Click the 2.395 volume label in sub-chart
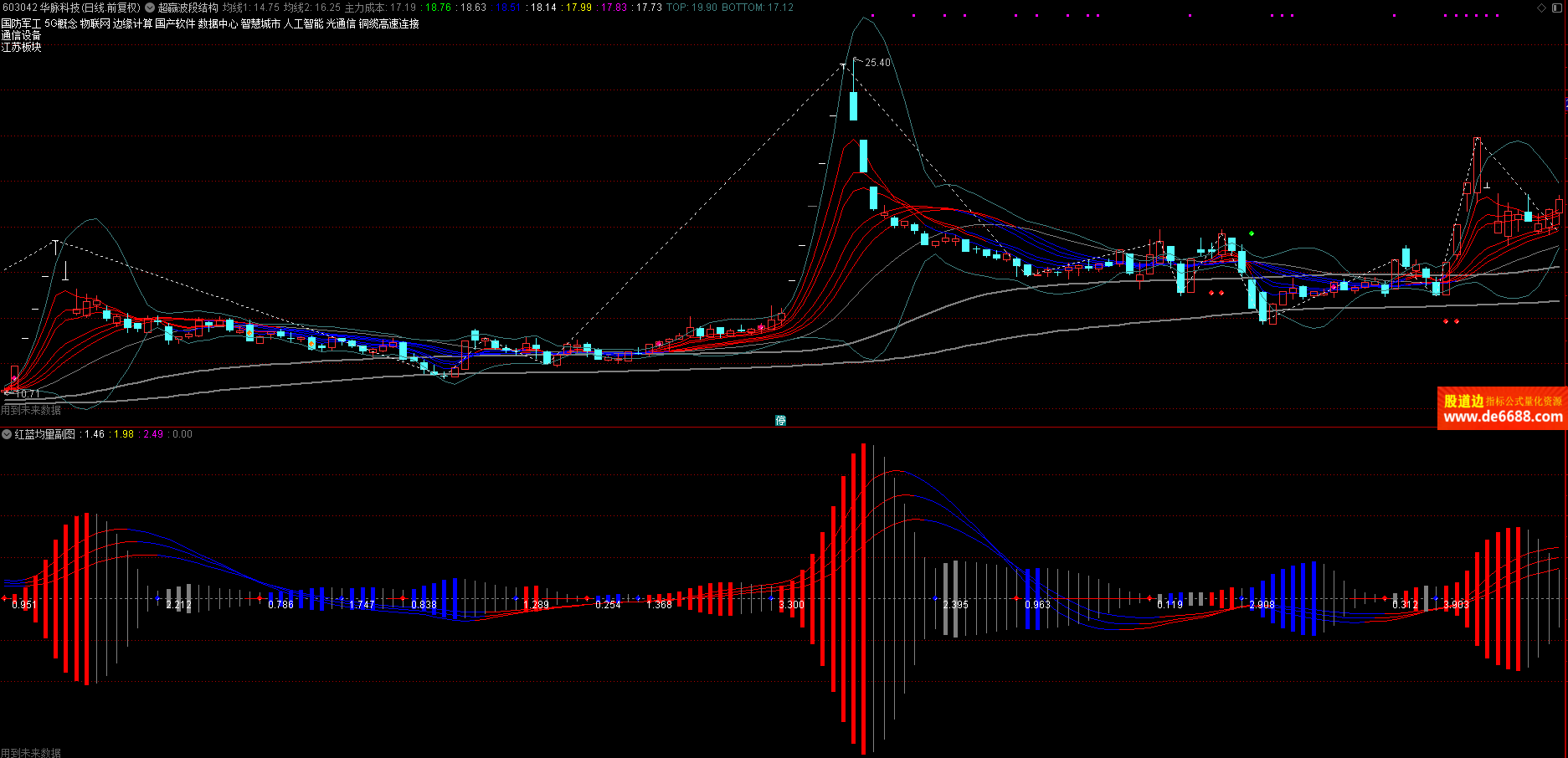Viewport: 1568px width, 758px height. click(955, 605)
